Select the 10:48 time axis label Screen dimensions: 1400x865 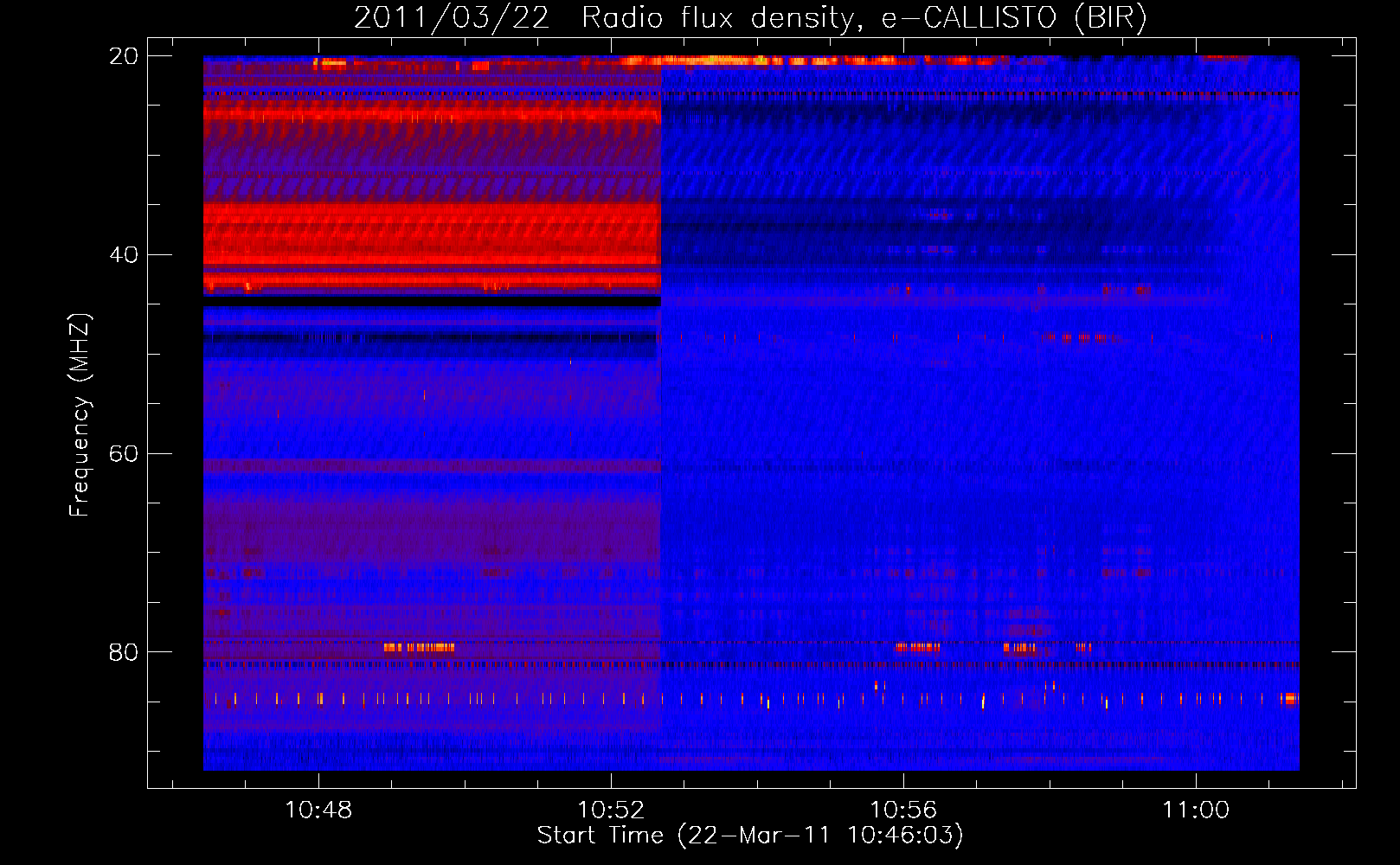pyautogui.click(x=318, y=811)
